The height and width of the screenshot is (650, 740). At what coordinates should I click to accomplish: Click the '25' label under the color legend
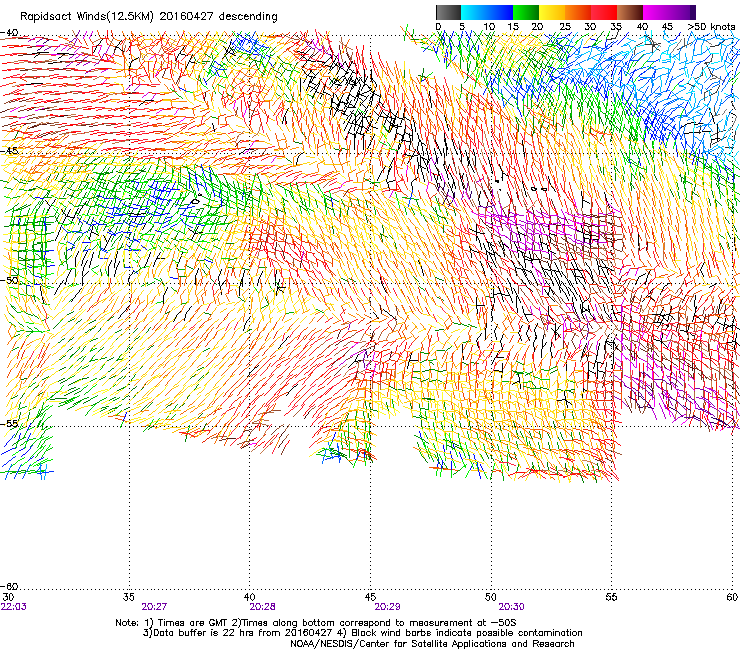pos(565,27)
